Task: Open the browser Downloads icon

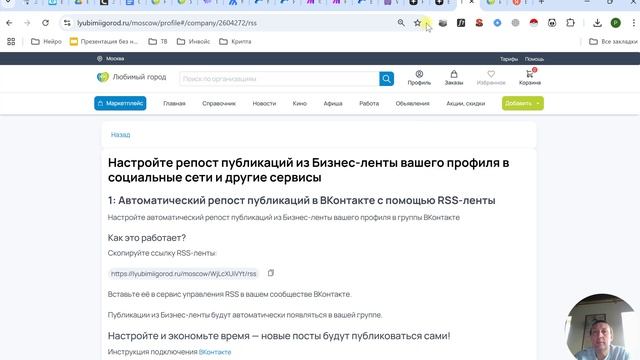Action: click(x=597, y=23)
